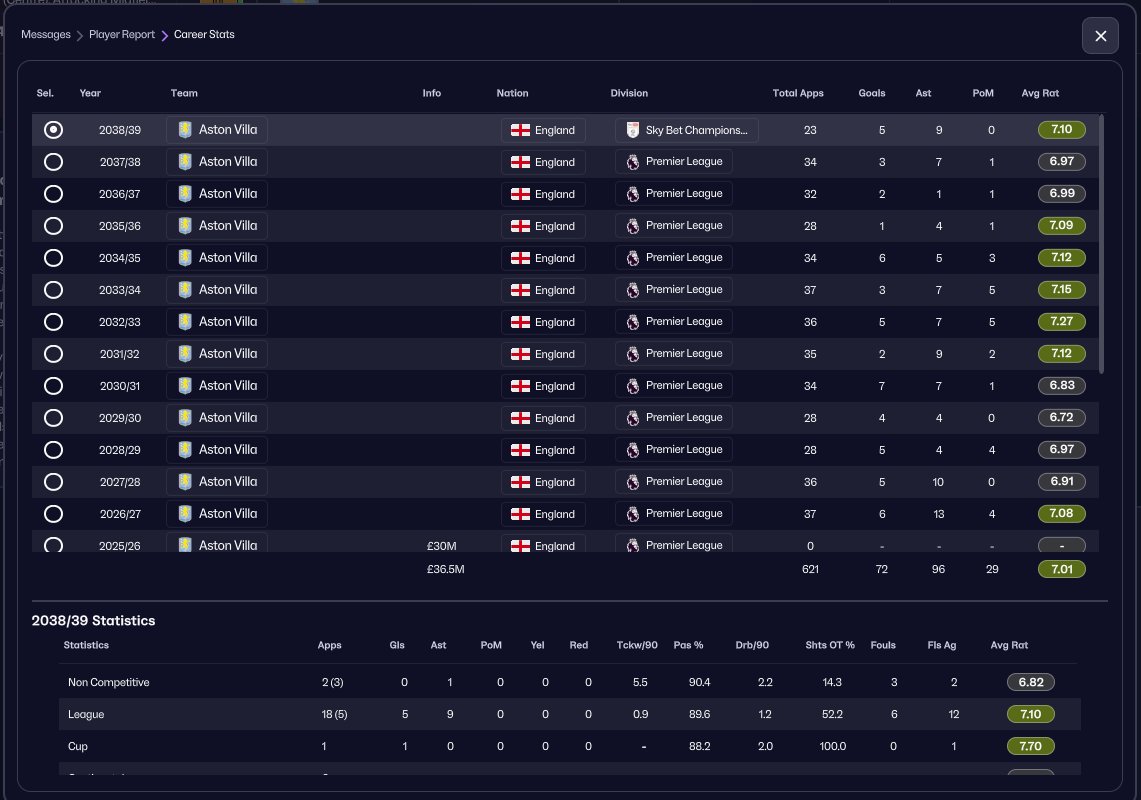Click Aston Villa crest in 2026/27 row

[x=185, y=514]
